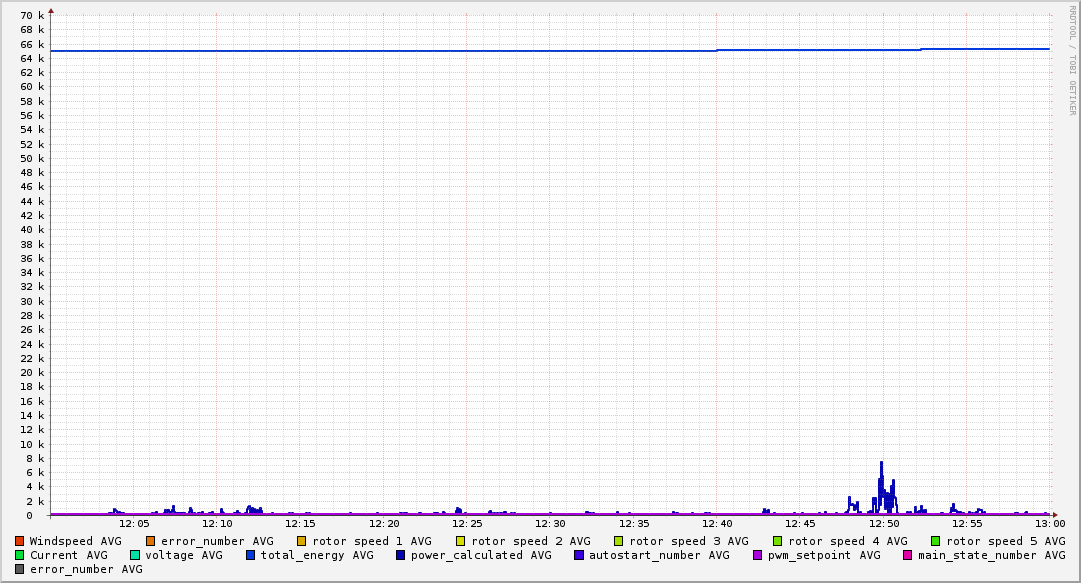Viewport: 1081px width, 583px height.
Task: Click the Current AVG legend label
Action: [x=68, y=555]
